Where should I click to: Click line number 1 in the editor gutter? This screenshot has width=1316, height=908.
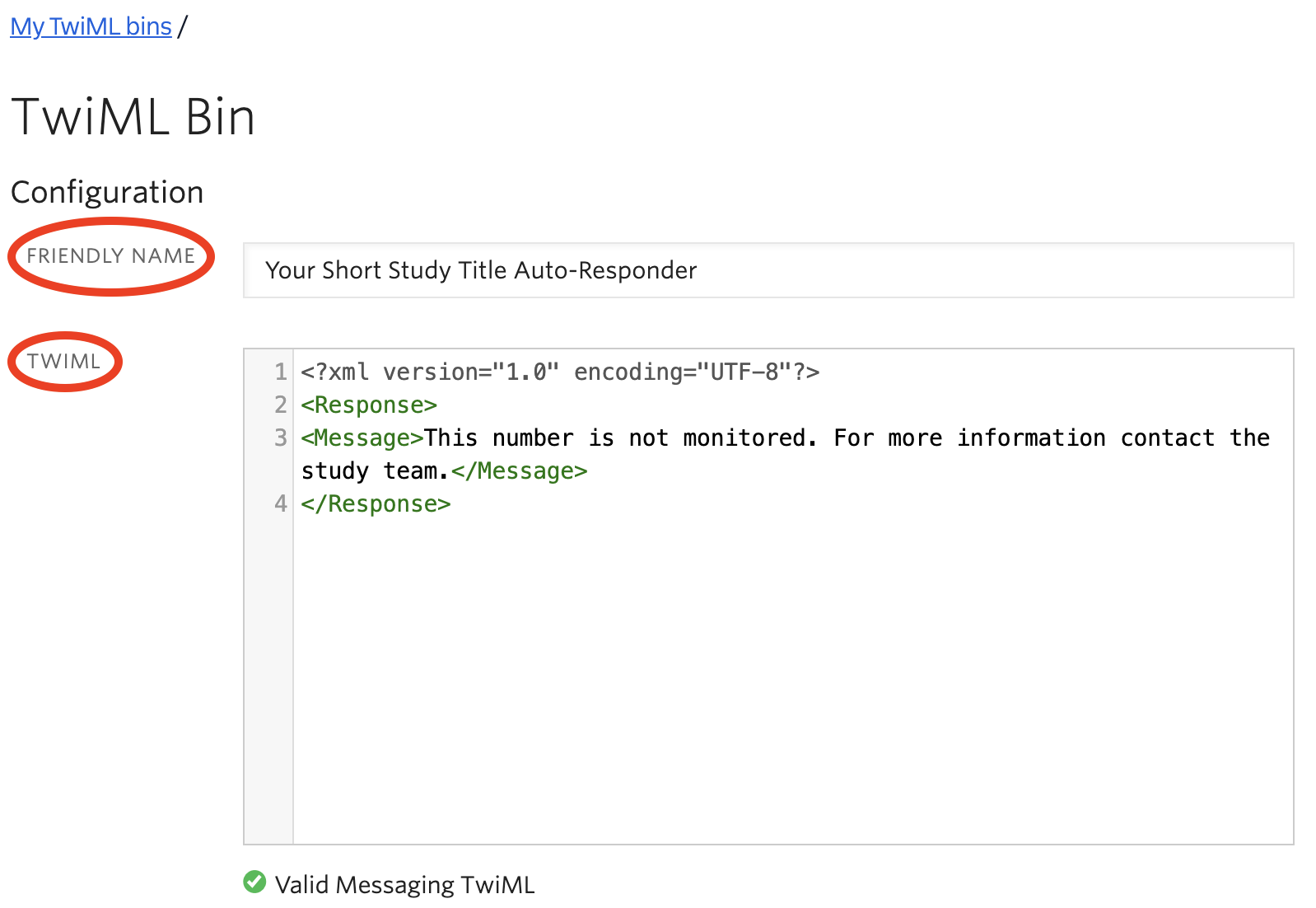coord(281,372)
